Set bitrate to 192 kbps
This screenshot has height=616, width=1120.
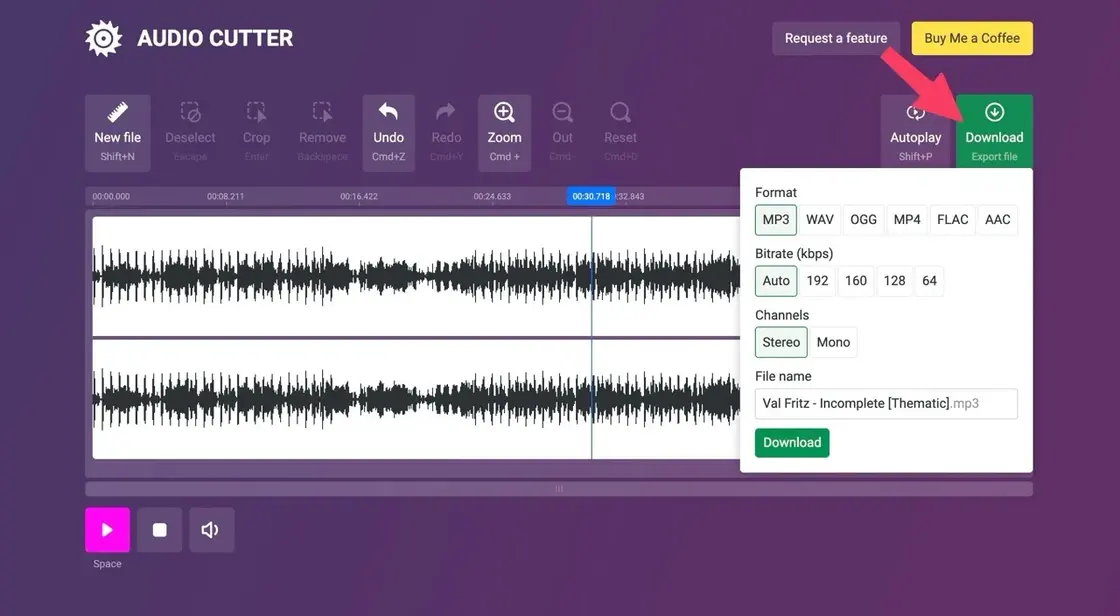[818, 281]
